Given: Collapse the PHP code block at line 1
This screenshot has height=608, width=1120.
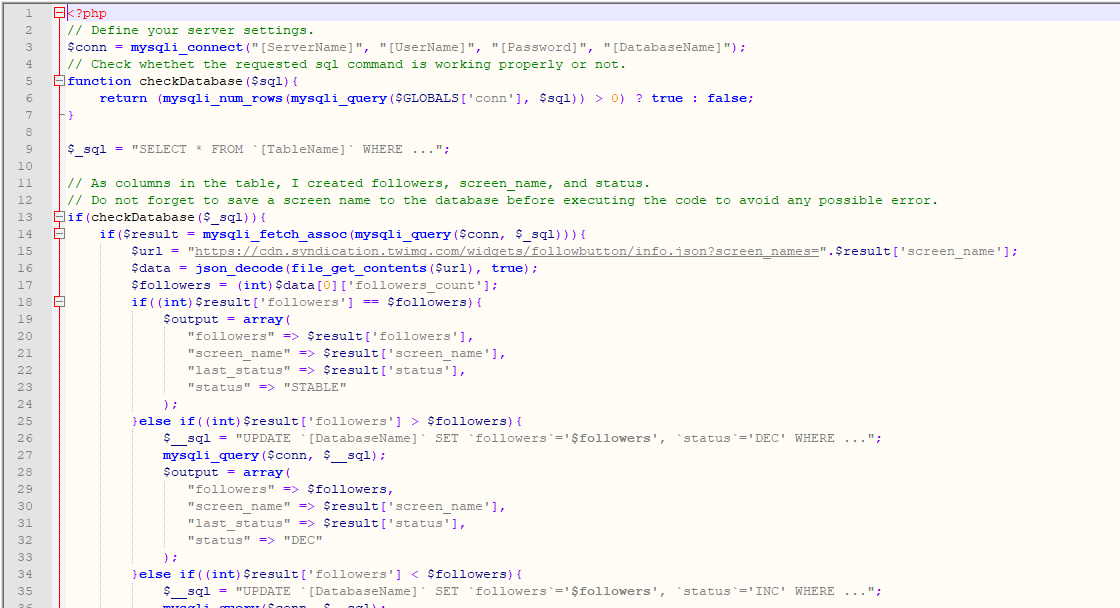Looking at the screenshot, I should 57,13.
